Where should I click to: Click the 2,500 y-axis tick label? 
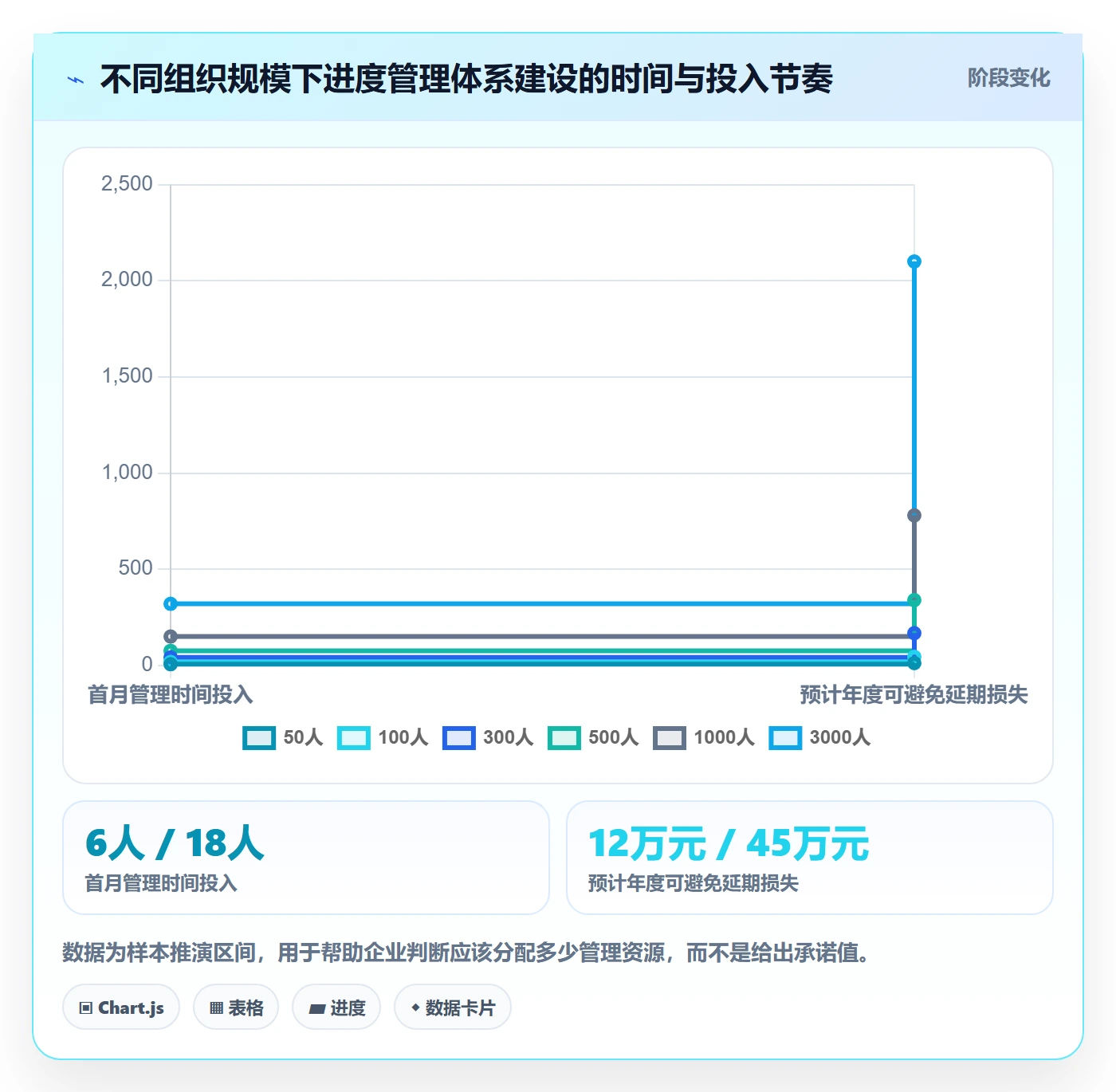pos(127,184)
